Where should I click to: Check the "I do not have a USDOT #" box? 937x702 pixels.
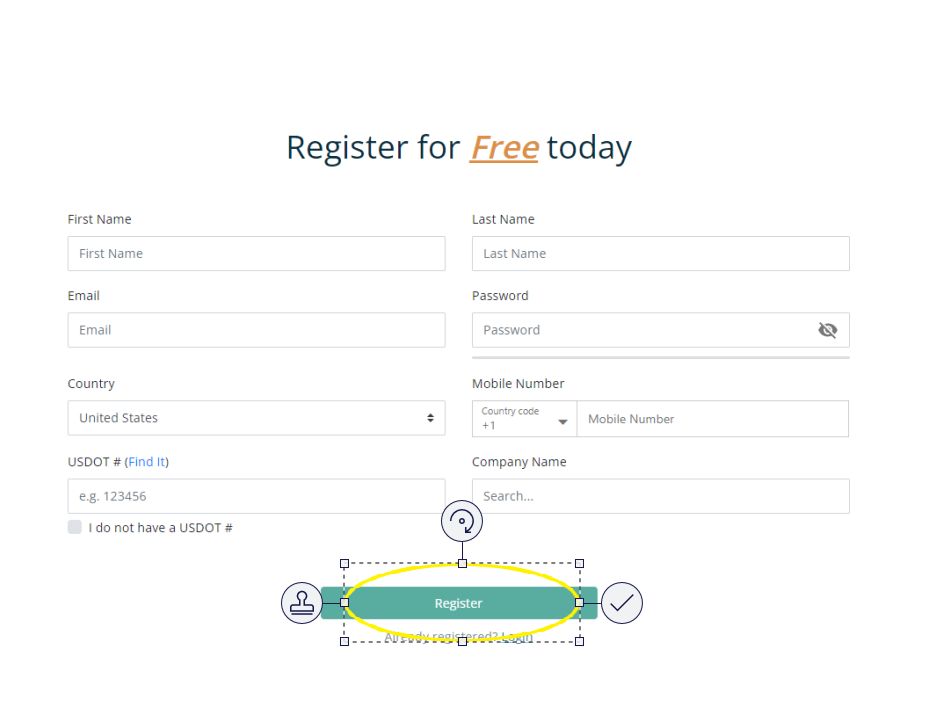click(75, 527)
